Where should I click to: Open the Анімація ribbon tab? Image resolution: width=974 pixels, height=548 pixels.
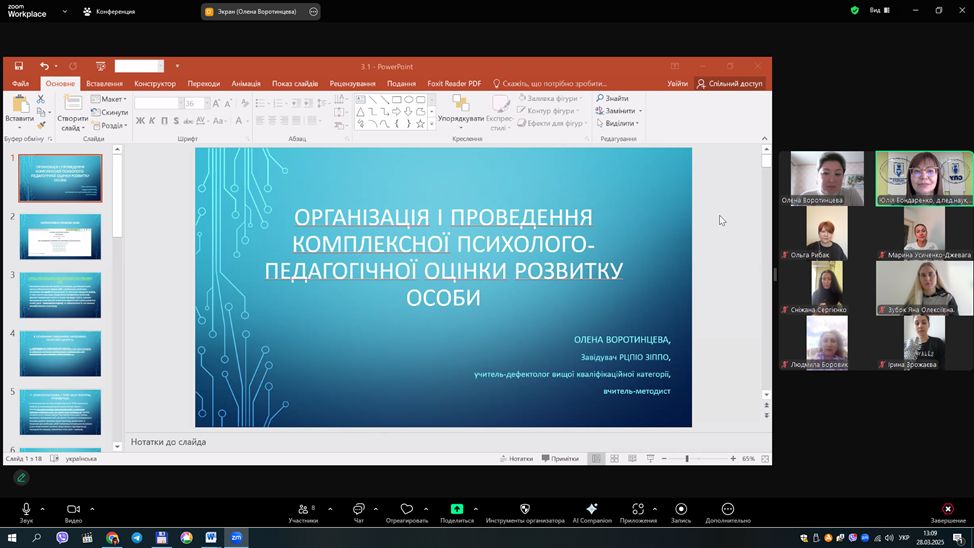tap(245, 84)
